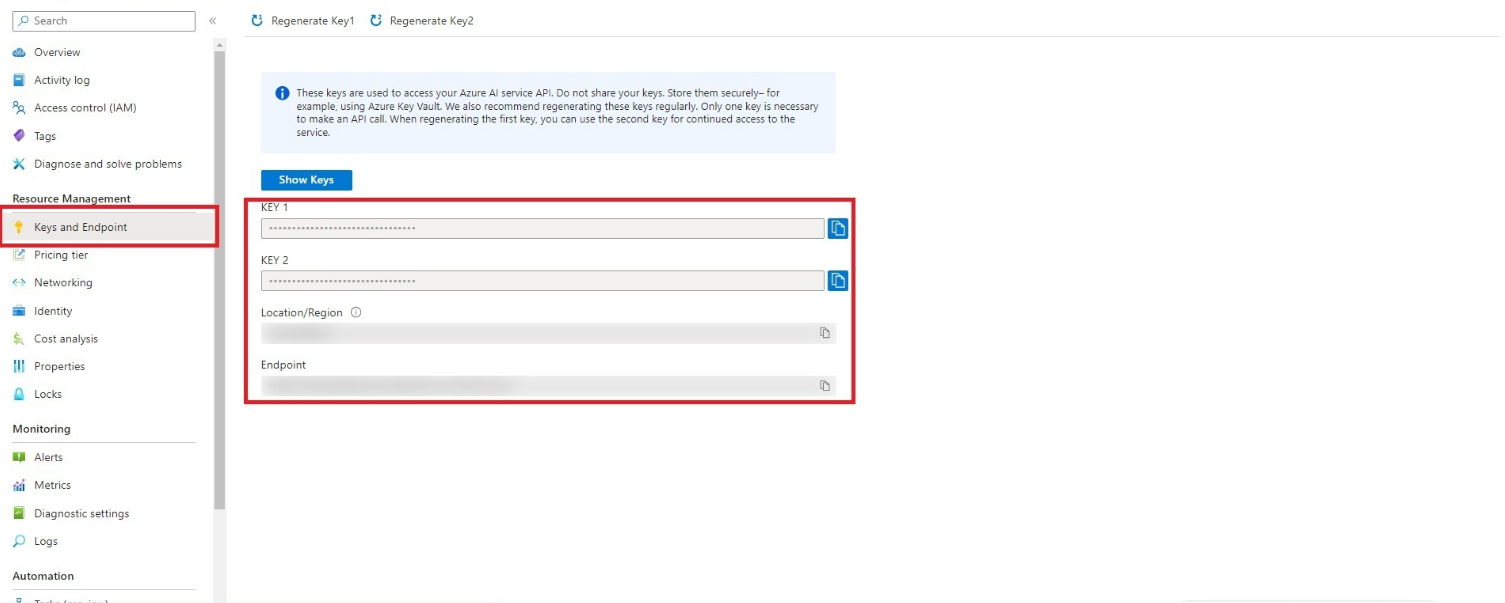Open the Networking settings

point(63,283)
